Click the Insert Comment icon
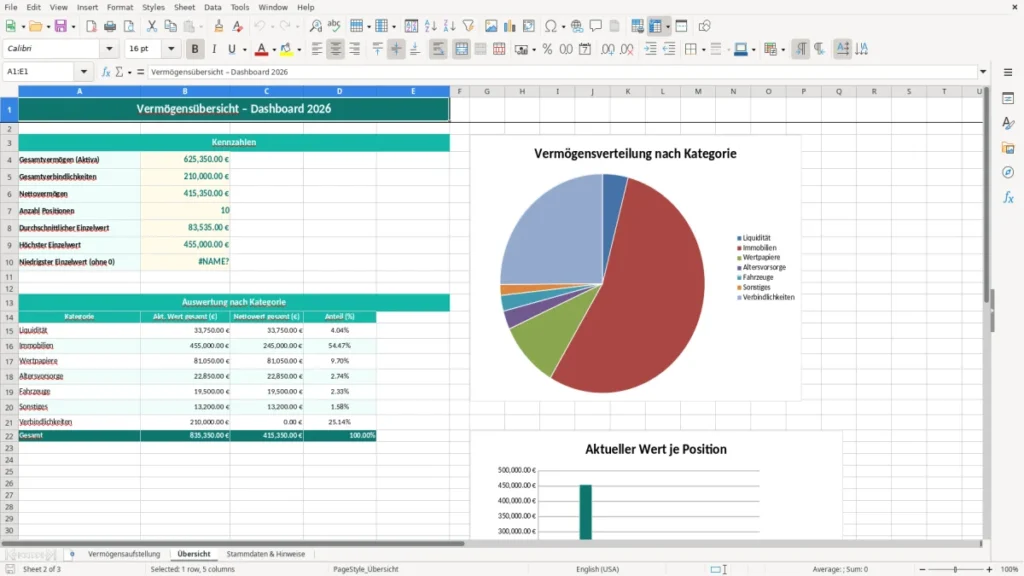Image resolution: width=1024 pixels, height=576 pixels. tap(596, 26)
